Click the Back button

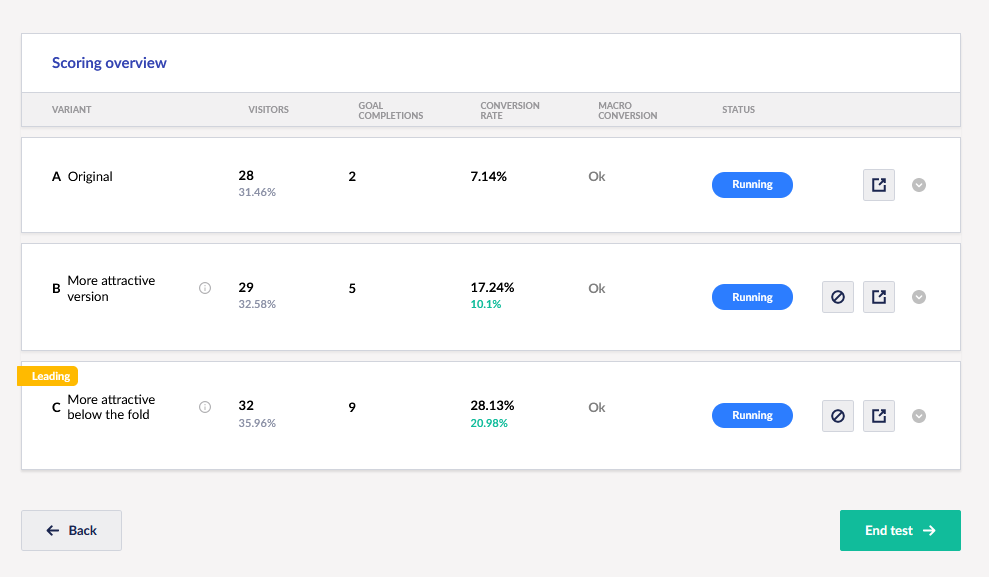click(x=71, y=530)
